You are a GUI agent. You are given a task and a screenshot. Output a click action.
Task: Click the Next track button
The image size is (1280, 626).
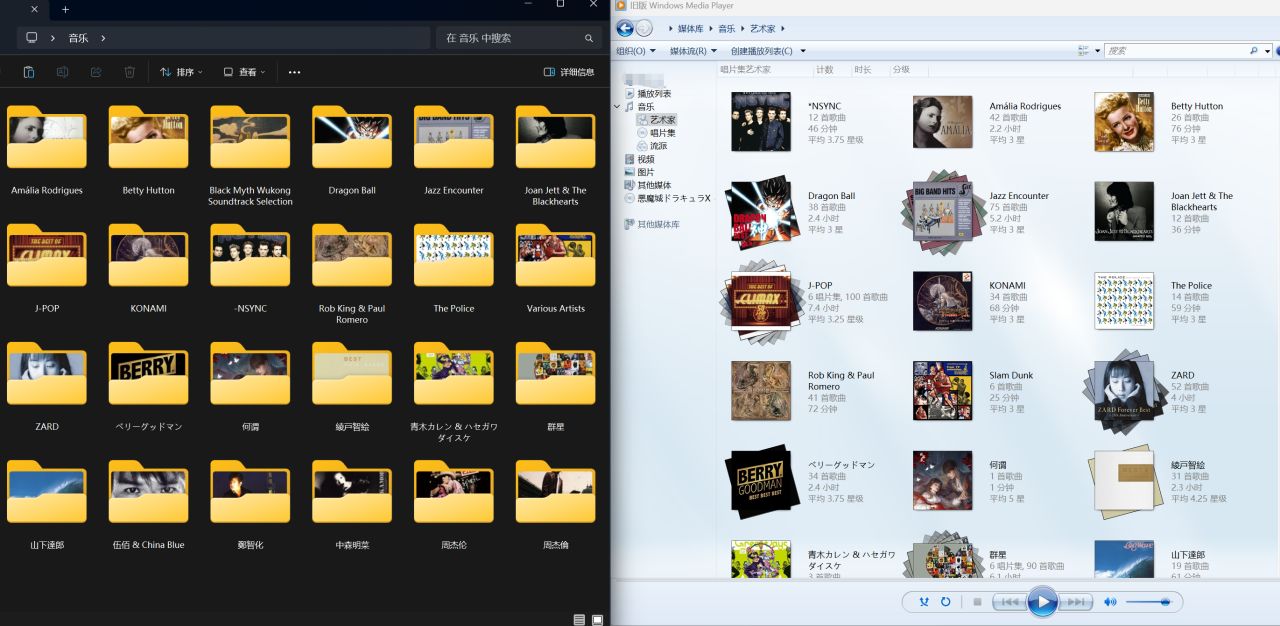(x=1075, y=602)
